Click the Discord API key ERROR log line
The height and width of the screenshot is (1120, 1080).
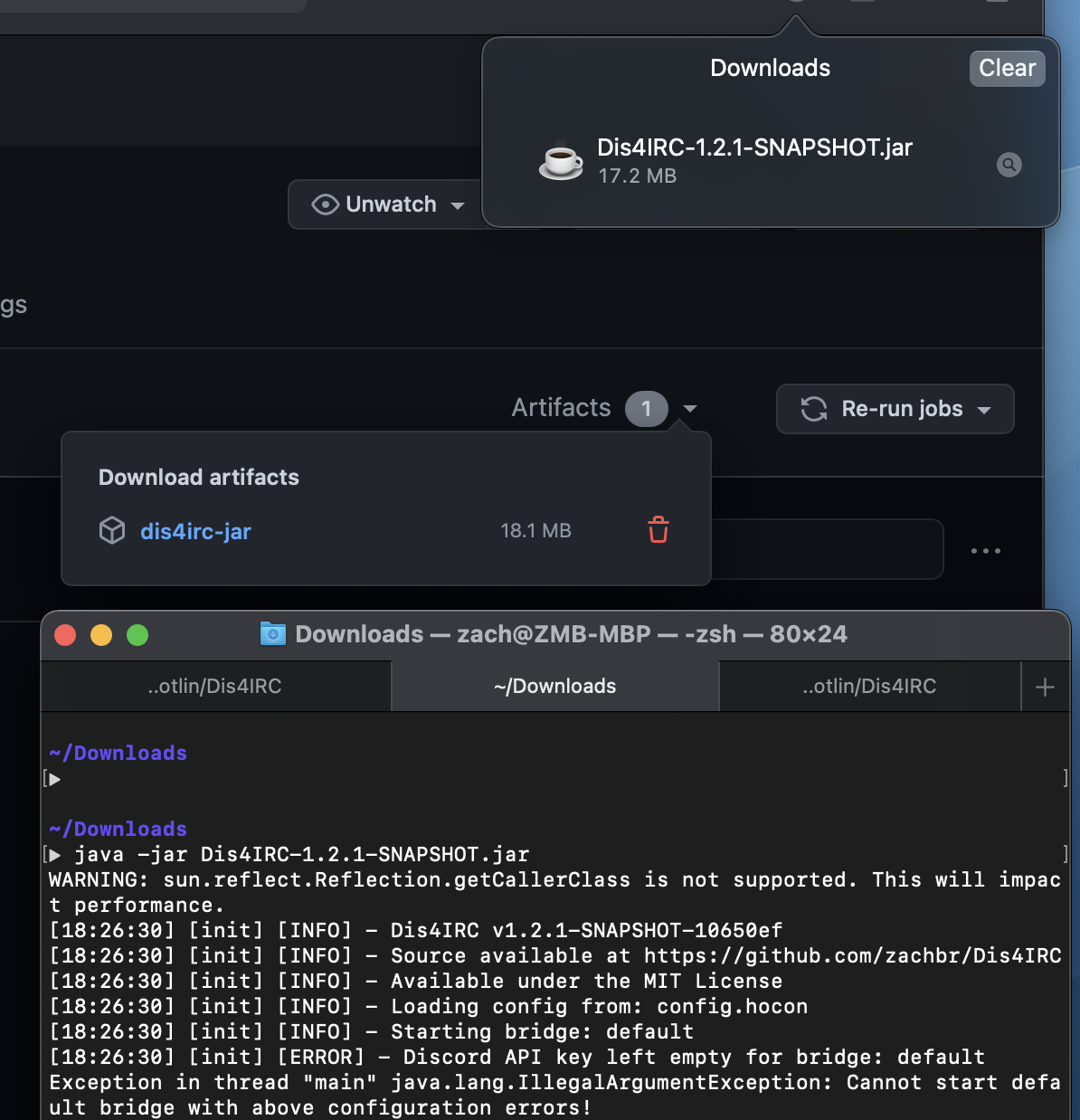pyautogui.click(x=517, y=1057)
